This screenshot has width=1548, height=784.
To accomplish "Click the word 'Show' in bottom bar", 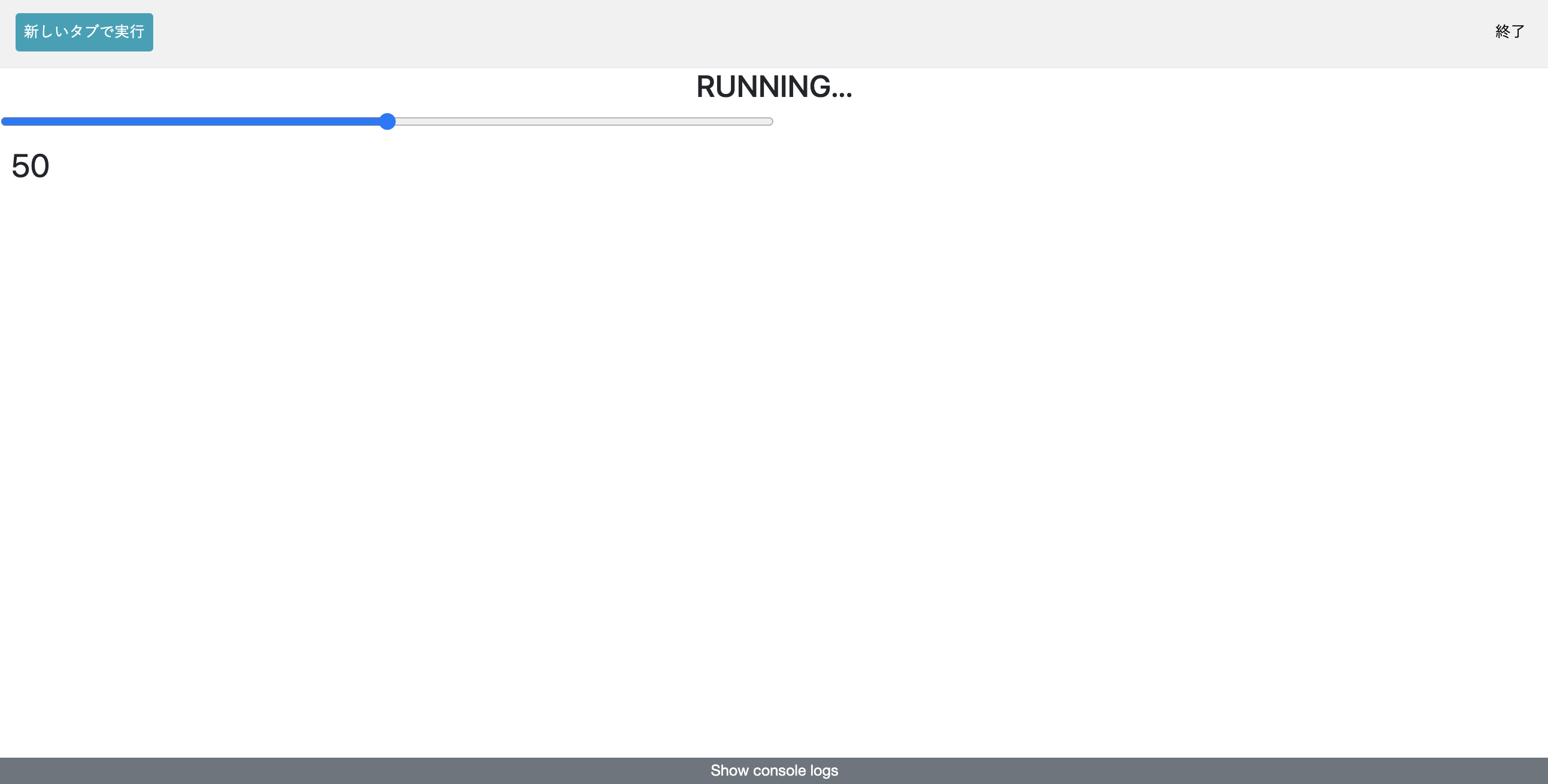I will (729, 770).
